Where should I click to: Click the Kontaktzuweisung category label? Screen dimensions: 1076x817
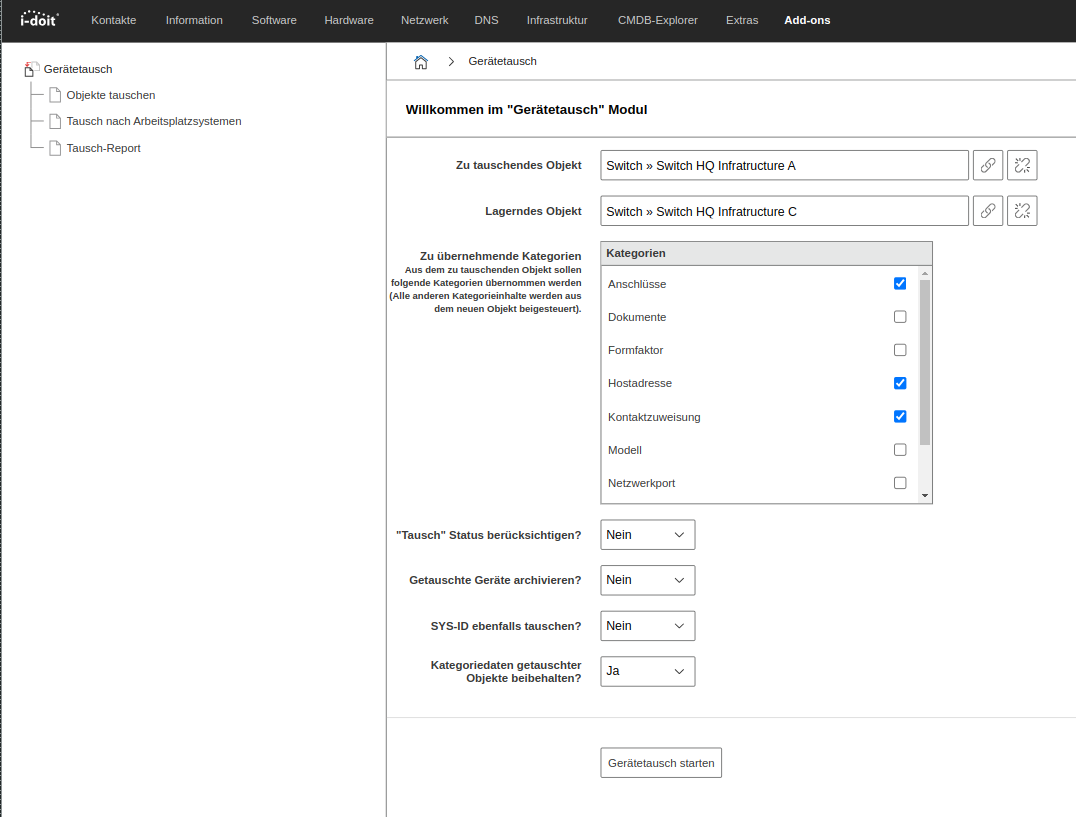click(654, 417)
